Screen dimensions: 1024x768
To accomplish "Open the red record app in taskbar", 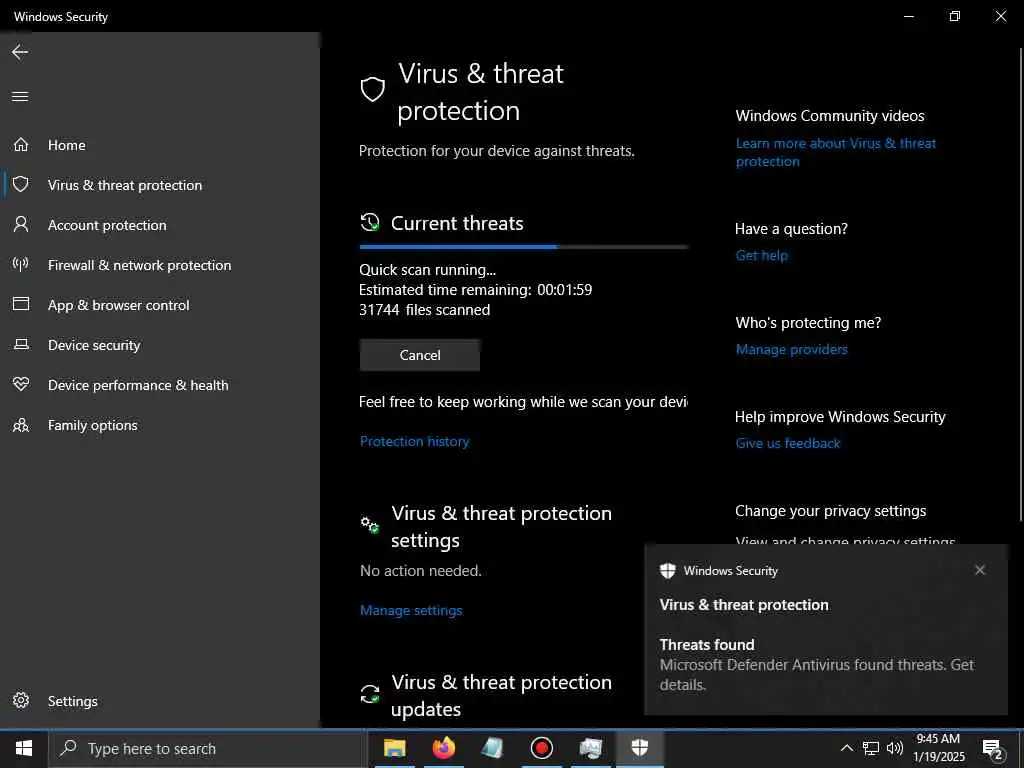I will (x=541, y=748).
